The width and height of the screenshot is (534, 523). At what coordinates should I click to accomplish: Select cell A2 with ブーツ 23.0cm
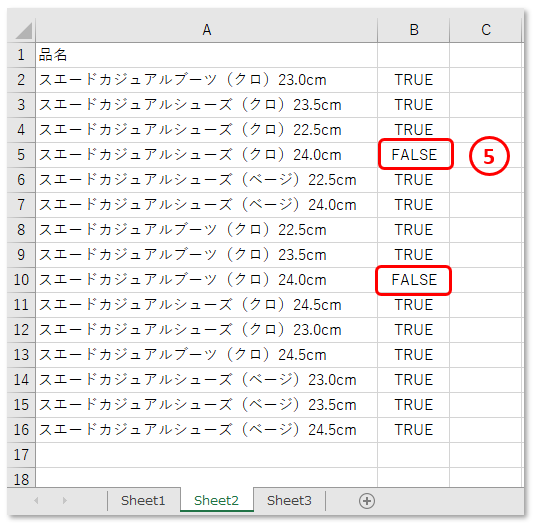pos(206,80)
